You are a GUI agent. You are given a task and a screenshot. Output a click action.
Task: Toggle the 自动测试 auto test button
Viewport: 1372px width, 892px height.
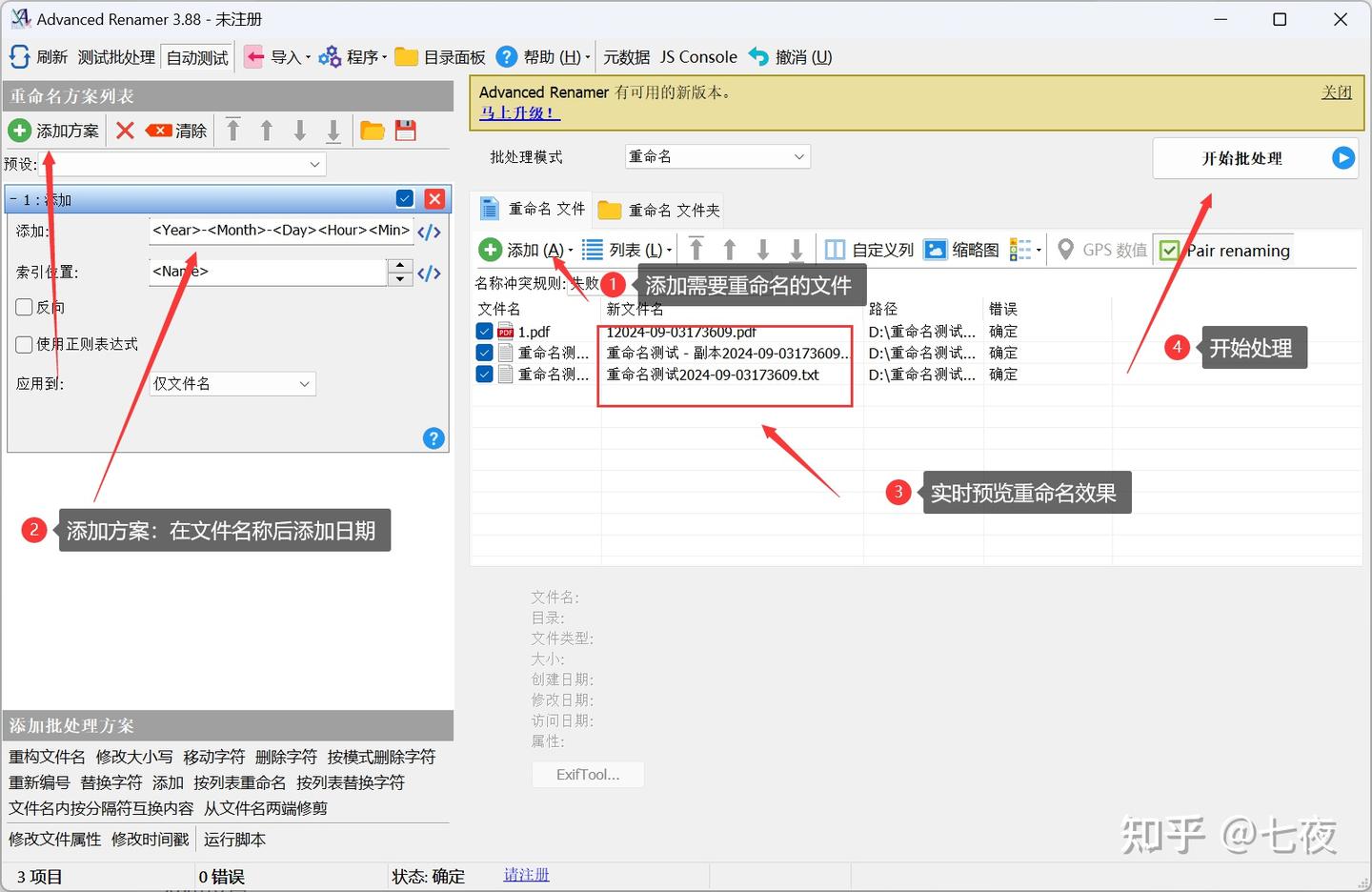pos(197,57)
